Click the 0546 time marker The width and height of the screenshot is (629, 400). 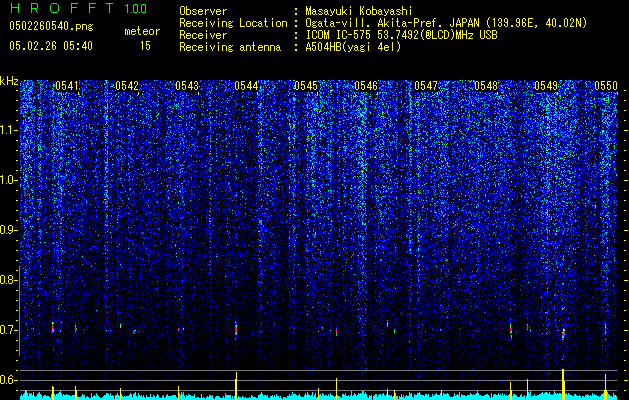(366, 86)
